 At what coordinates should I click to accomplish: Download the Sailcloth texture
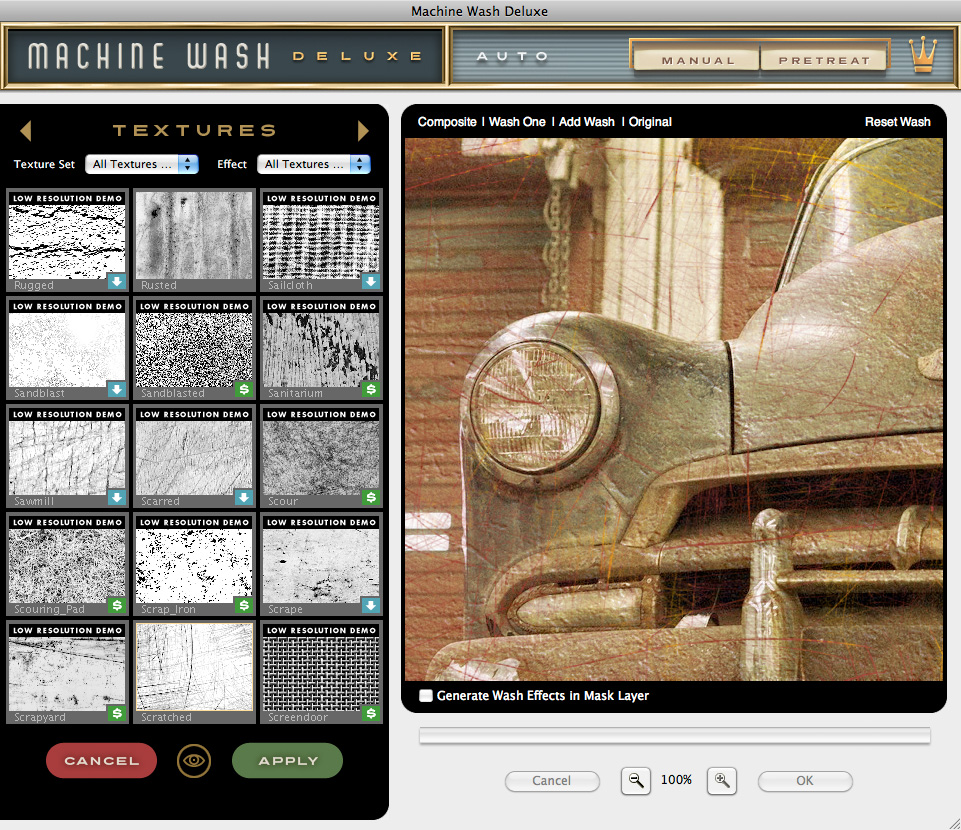pyautogui.click(x=370, y=281)
